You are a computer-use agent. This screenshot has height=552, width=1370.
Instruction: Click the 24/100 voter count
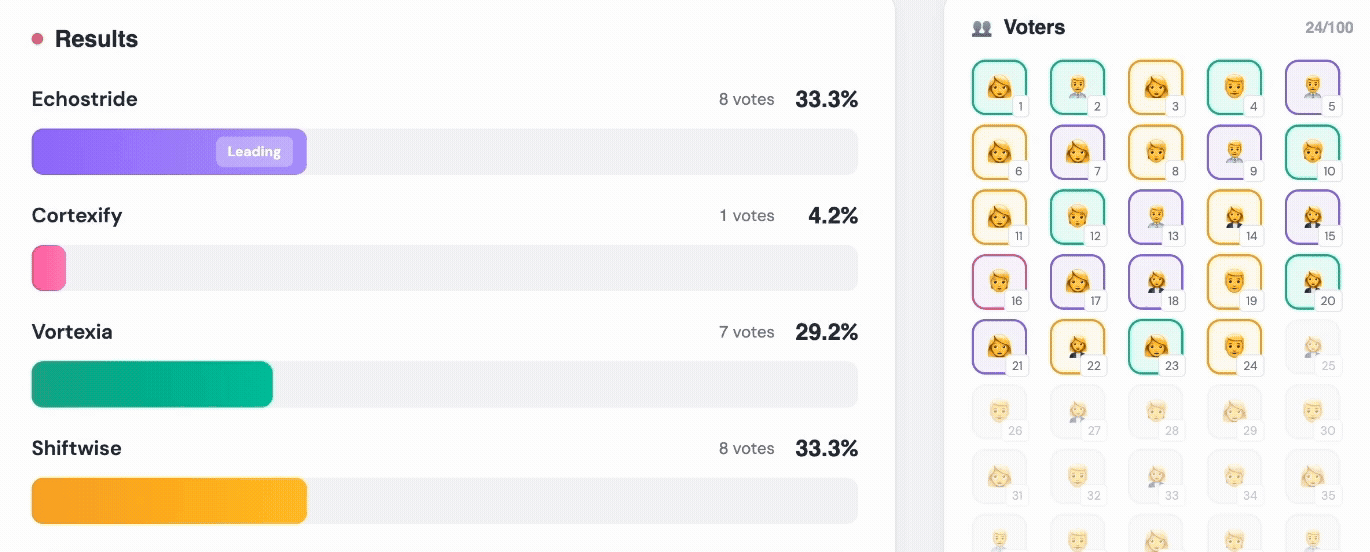point(1328,28)
